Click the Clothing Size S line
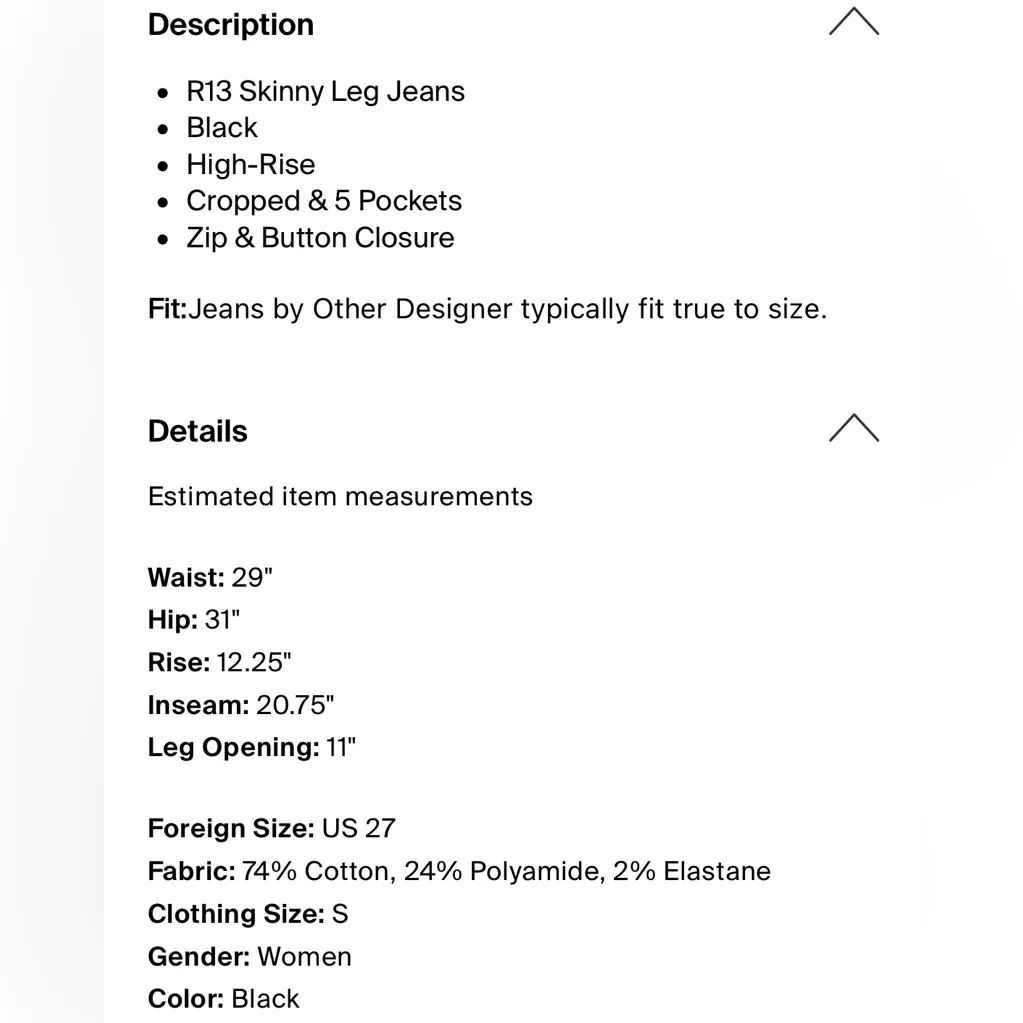 tap(248, 914)
